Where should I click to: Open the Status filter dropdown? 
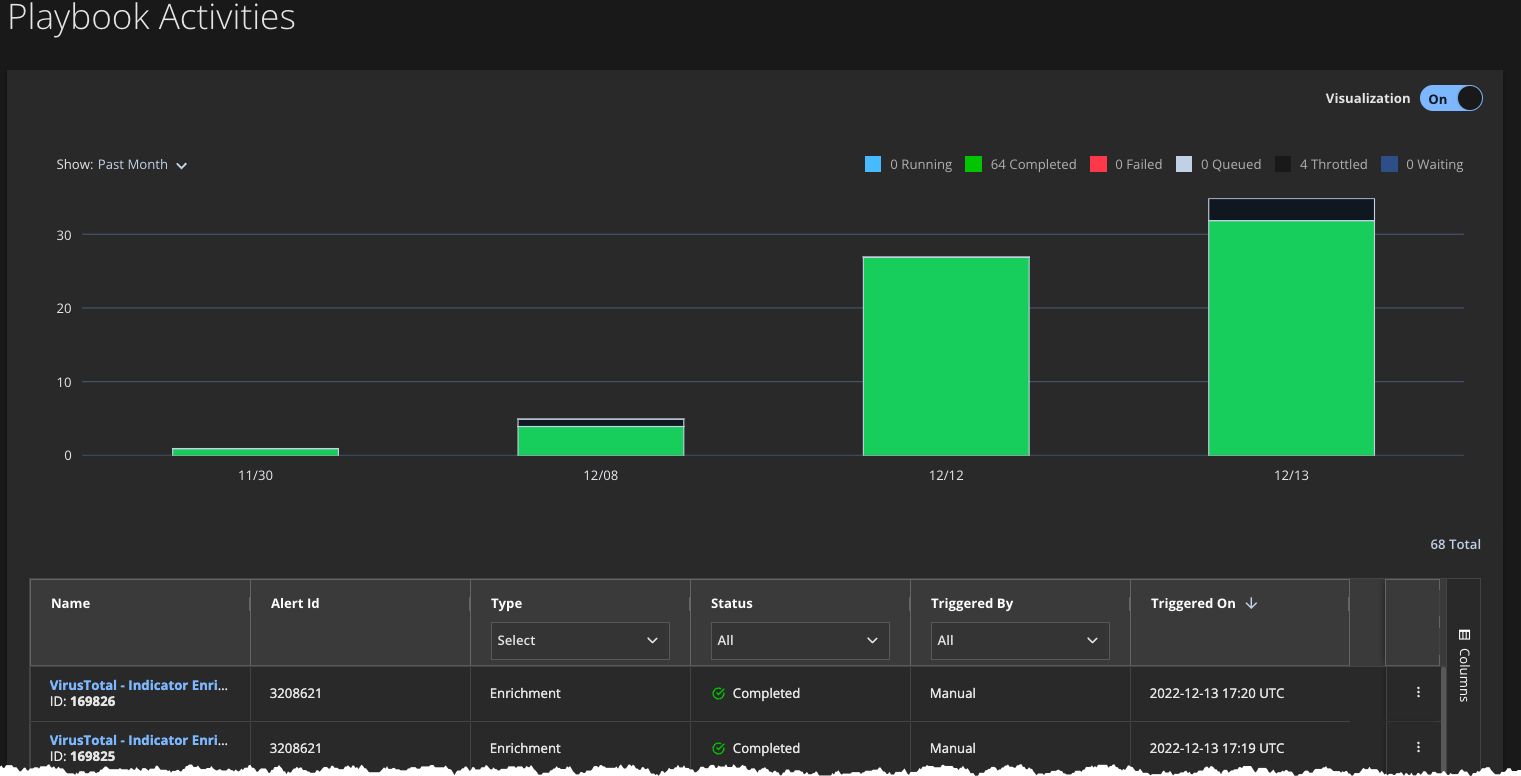pyautogui.click(x=800, y=640)
